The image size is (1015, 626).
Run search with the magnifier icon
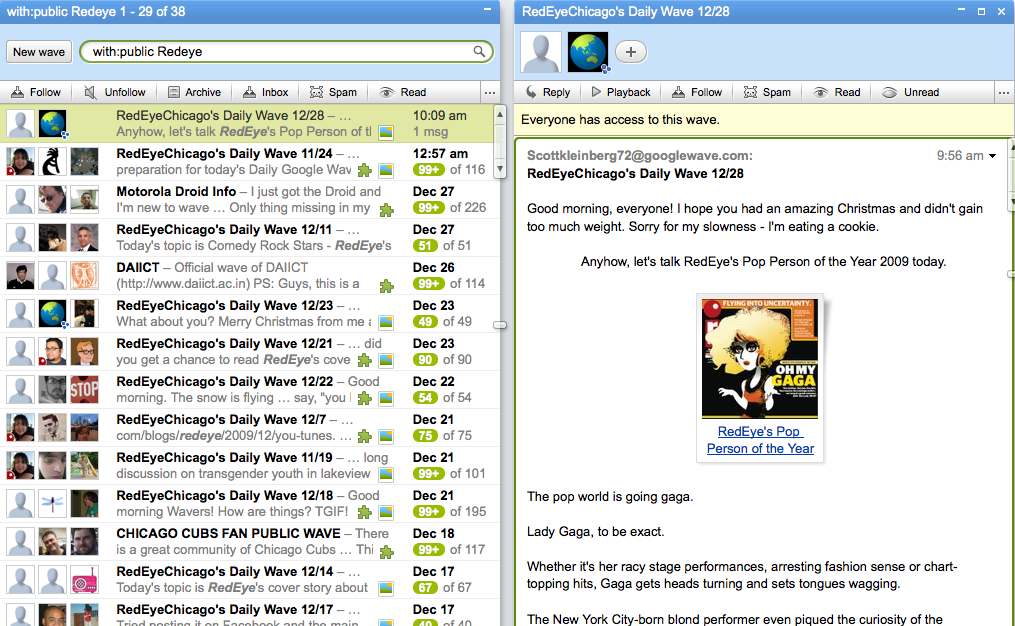click(x=479, y=51)
